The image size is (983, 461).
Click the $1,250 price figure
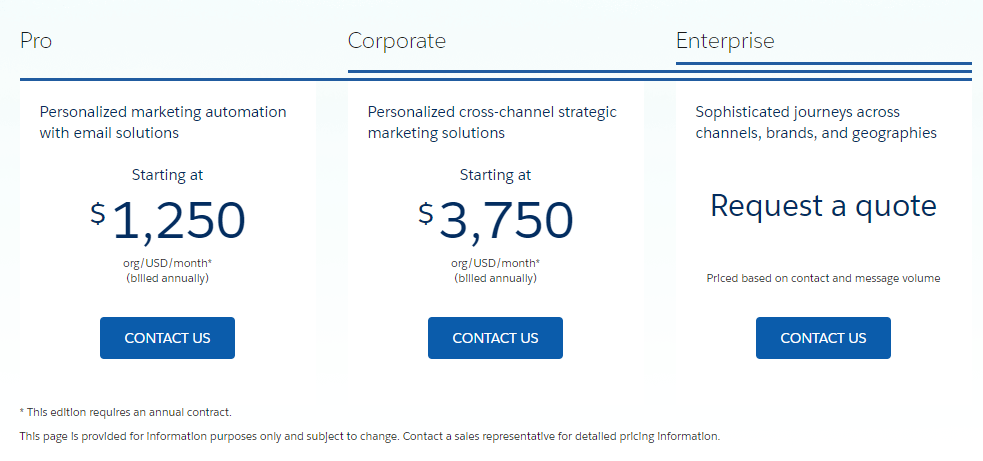point(168,220)
